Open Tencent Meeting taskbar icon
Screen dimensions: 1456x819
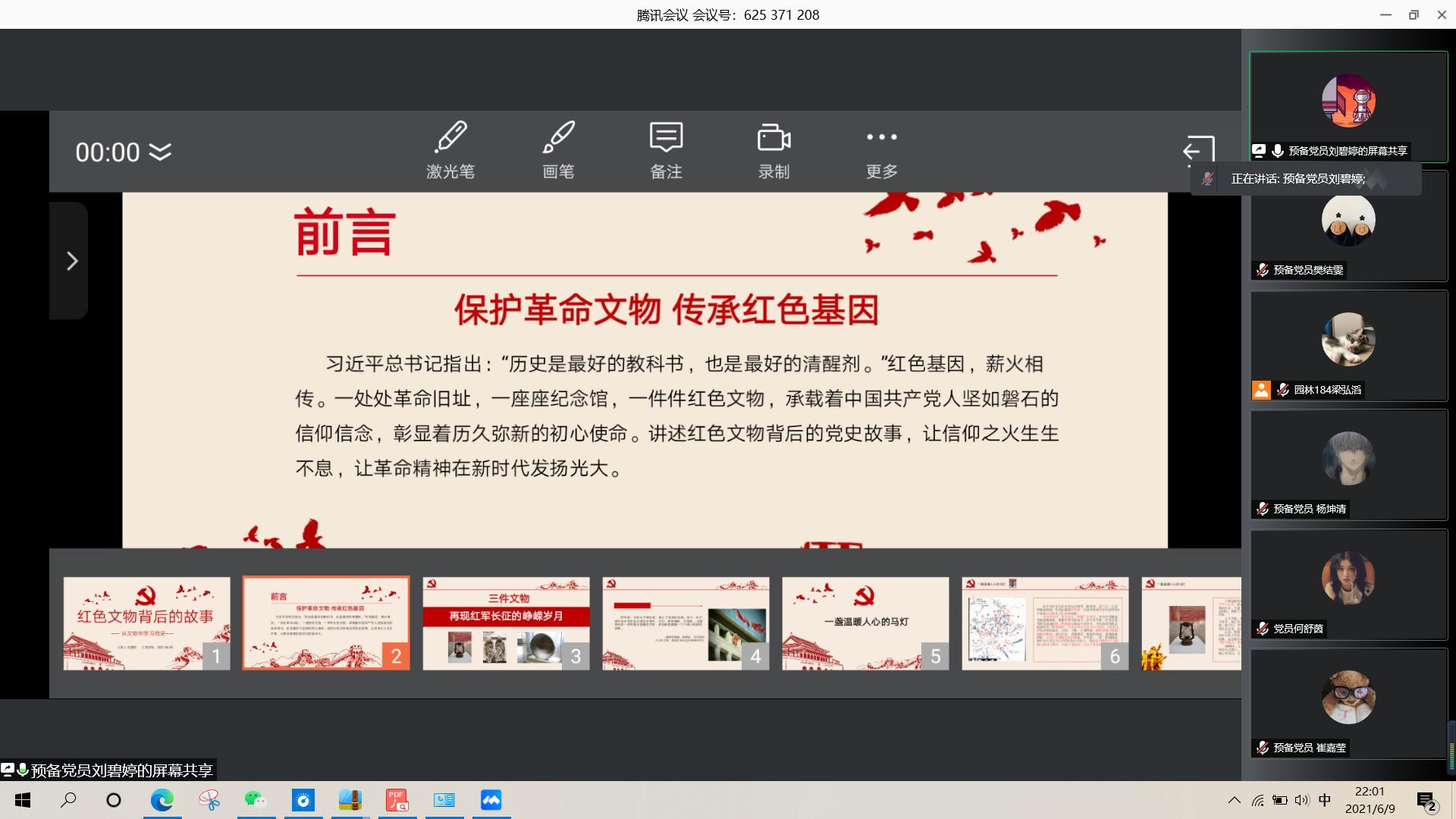point(491,800)
